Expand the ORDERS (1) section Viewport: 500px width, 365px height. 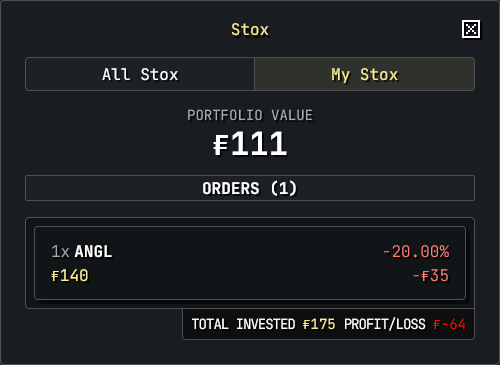[x=250, y=188]
